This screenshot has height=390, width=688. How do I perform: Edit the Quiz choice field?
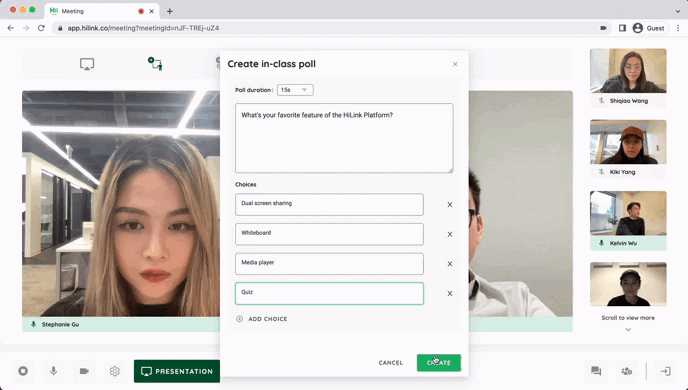(x=329, y=293)
